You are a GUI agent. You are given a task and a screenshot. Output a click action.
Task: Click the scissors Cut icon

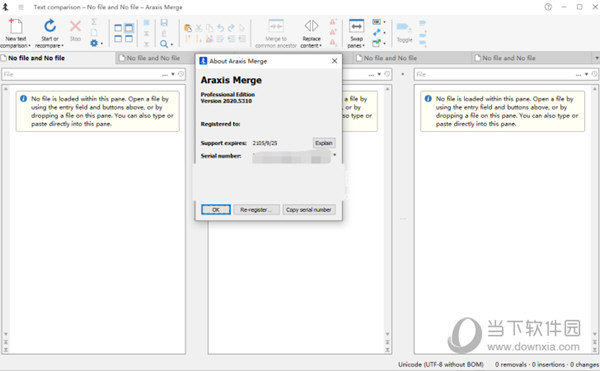pos(199,28)
